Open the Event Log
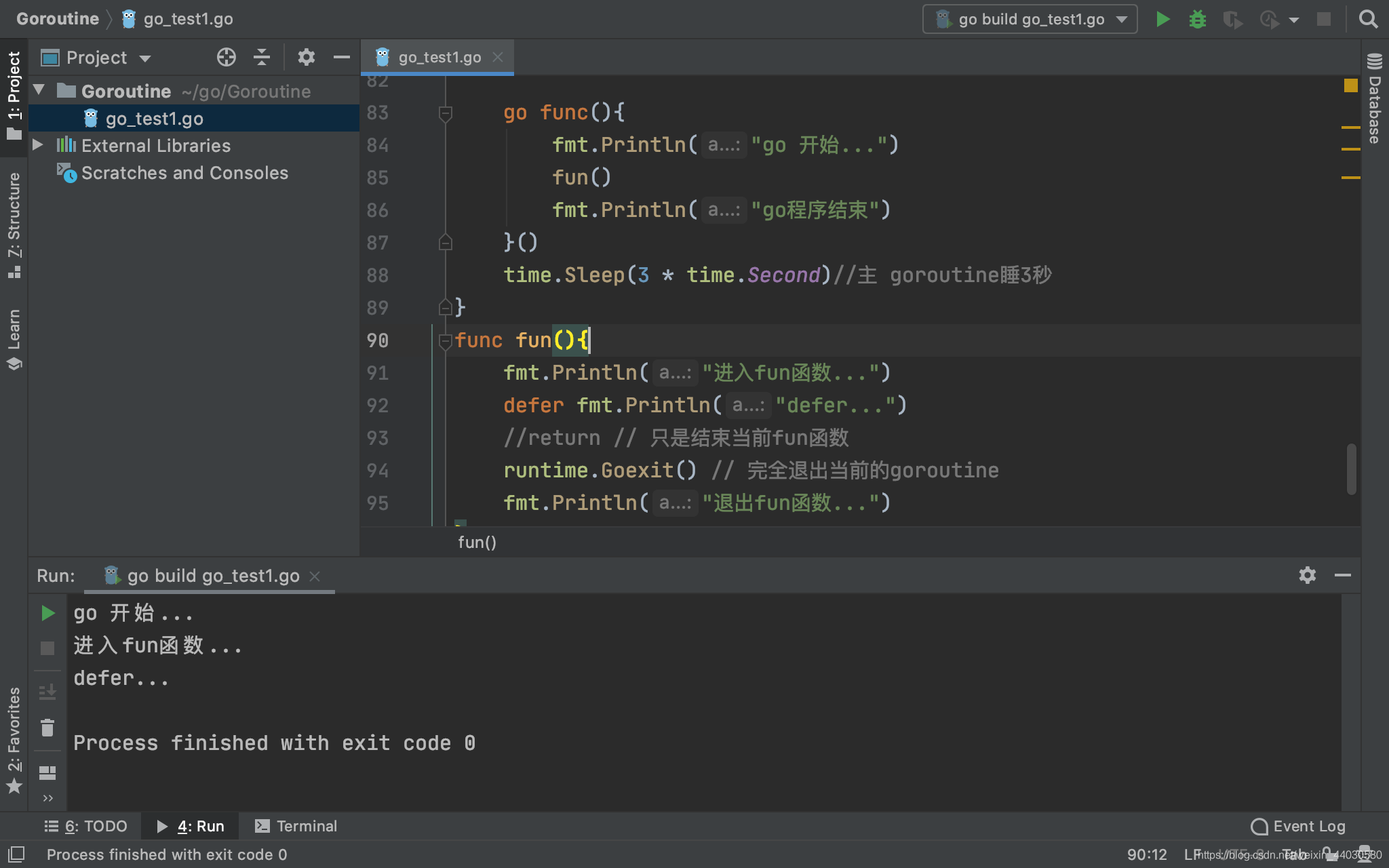This screenshot has width=1389, height=868. (x=1298, y=826)
